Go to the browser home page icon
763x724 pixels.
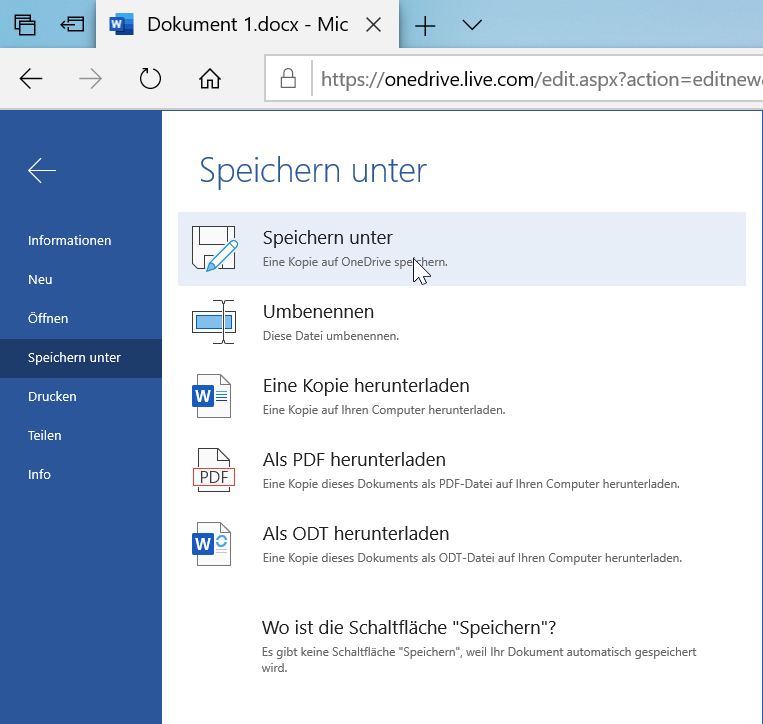209,78
